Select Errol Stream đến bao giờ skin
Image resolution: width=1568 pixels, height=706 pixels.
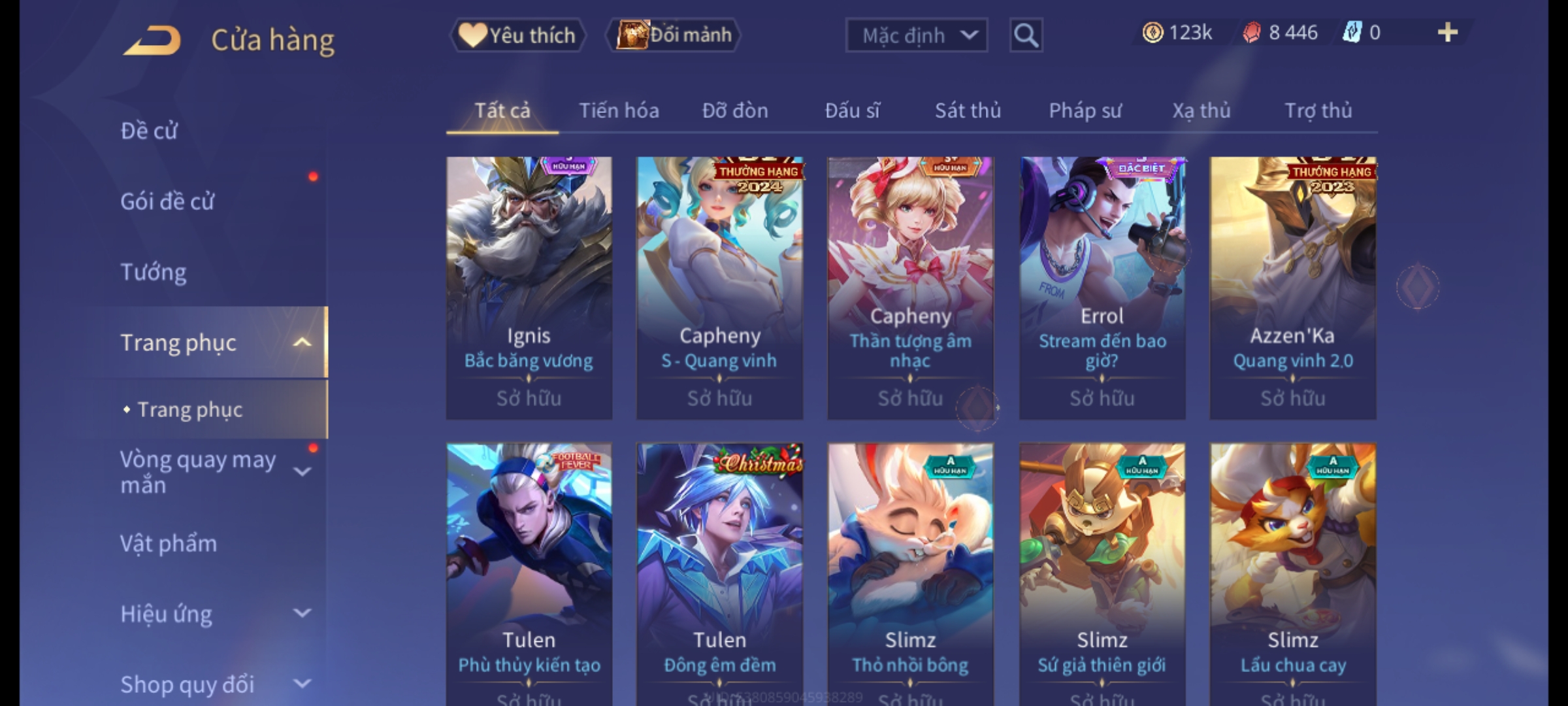click(x=1102, y=288)
